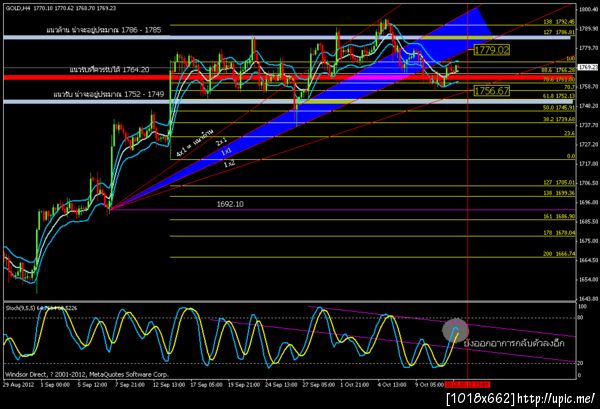Click the 4 Oct 13:00 time label
This screenshot has height=409, width=600.
(x=392, y=385)
